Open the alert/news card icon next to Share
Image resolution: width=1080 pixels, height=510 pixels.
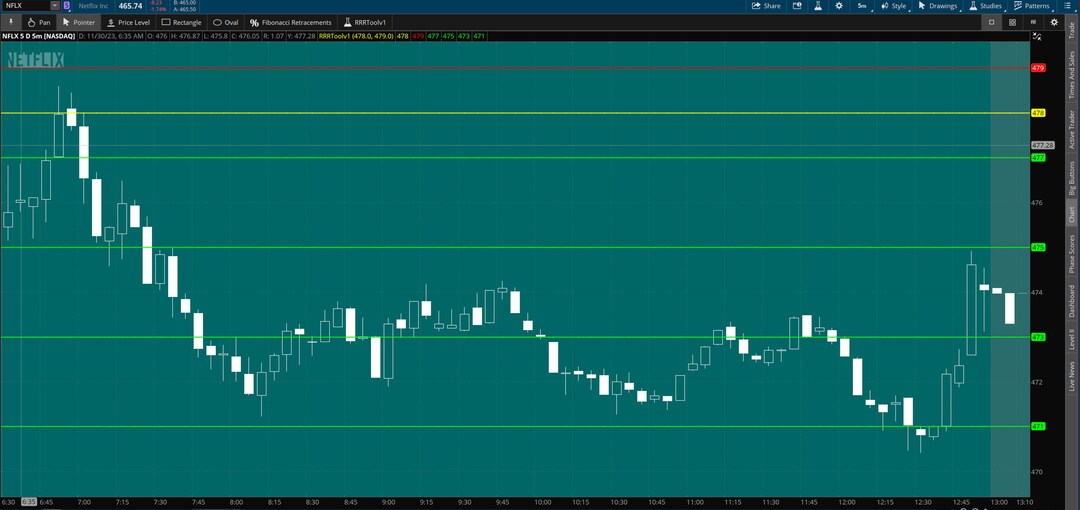[x=797, y=6]
